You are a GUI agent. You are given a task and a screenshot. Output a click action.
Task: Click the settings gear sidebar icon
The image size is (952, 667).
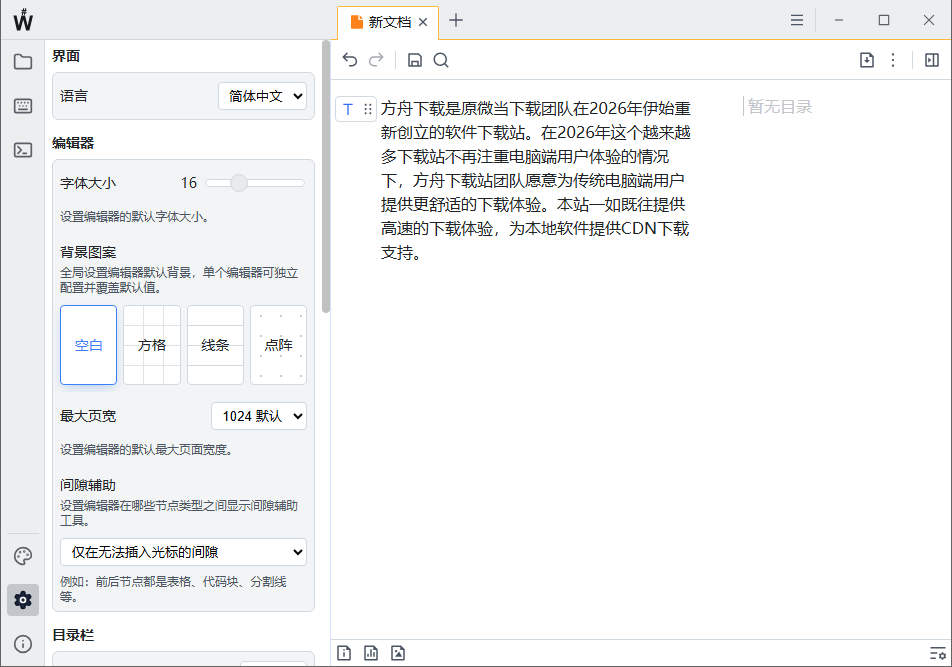[x=23, y=600]
